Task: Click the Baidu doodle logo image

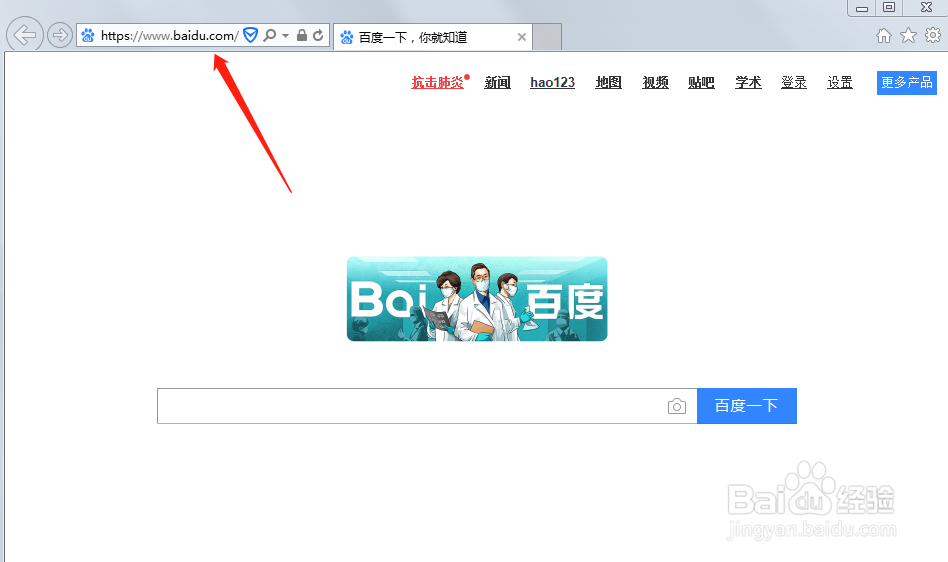Action: (477, 299)
